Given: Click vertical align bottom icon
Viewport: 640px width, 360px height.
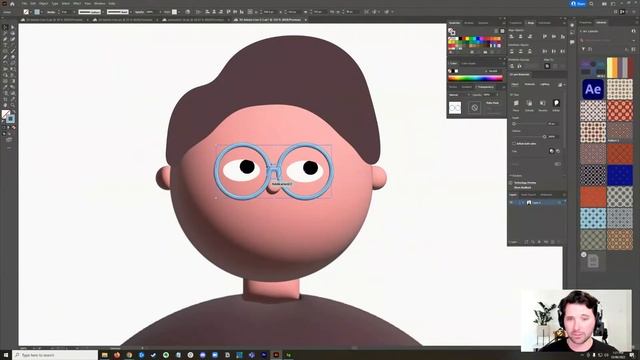Looking at the screenshot, I should tap(563, 37).
